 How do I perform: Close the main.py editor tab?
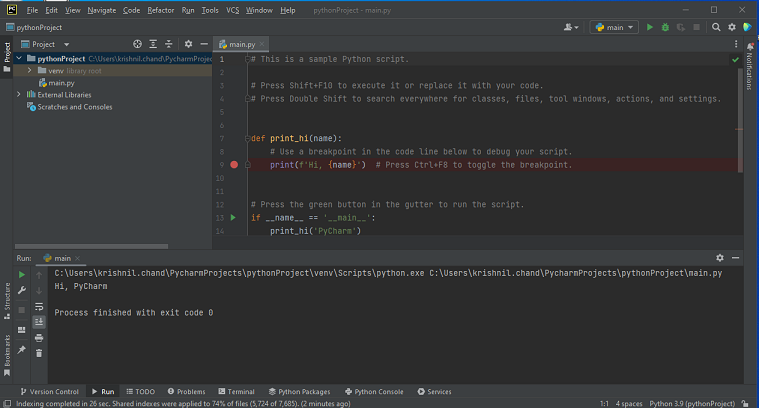coord(262,44)
